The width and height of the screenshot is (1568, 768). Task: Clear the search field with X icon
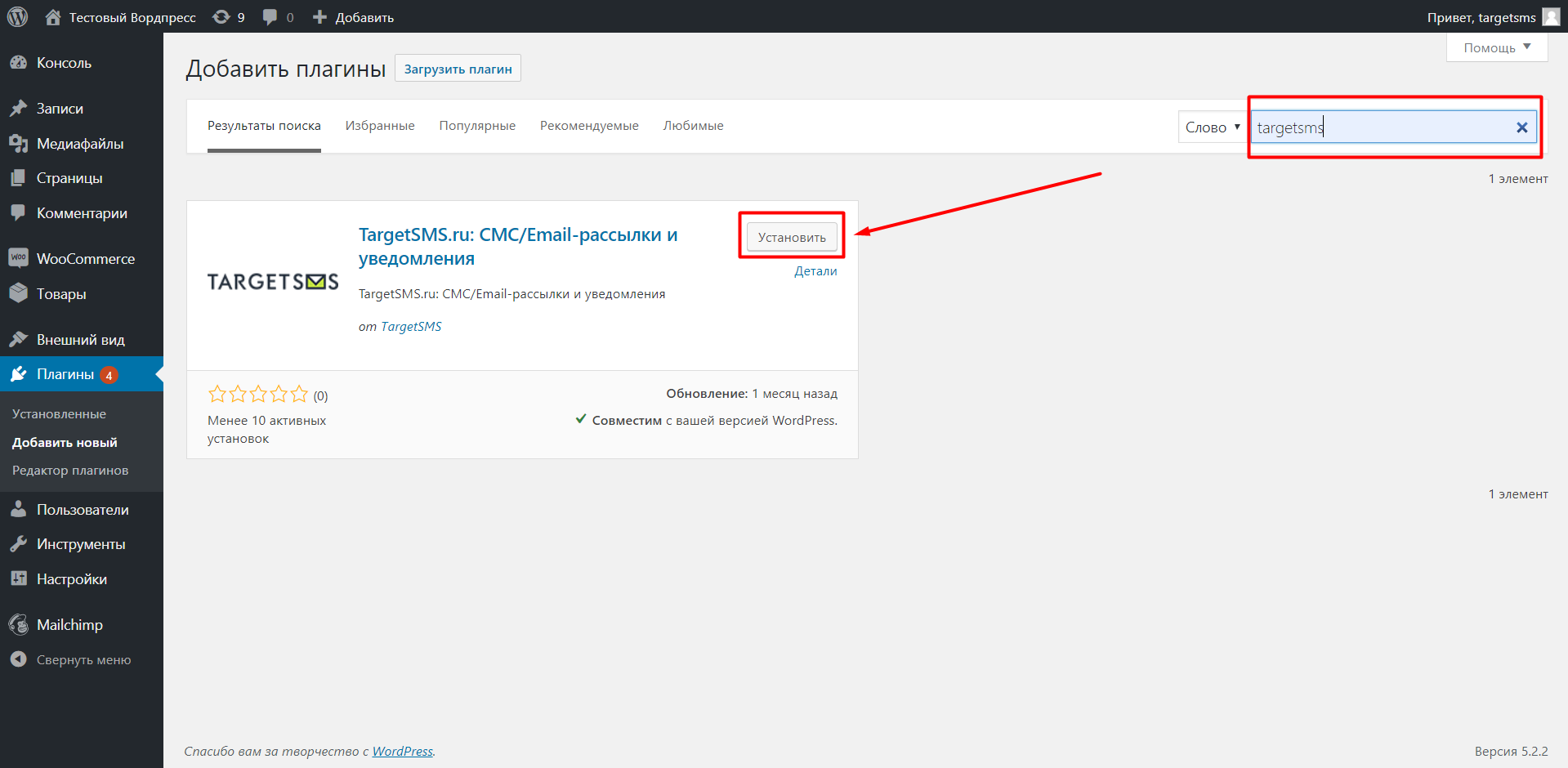(1521, 127)
